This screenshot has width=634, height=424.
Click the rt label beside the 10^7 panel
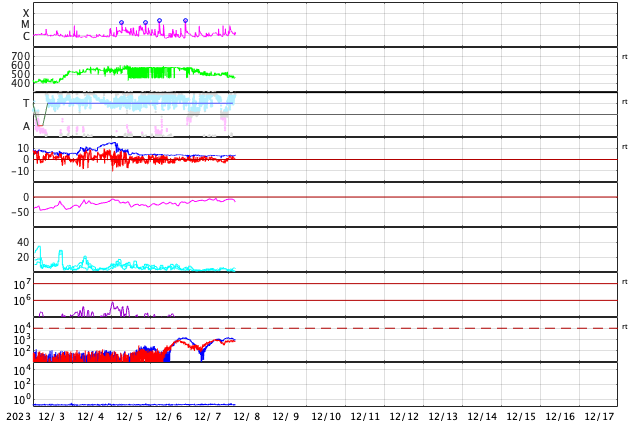pyautogui.click(x=625, y=282)
